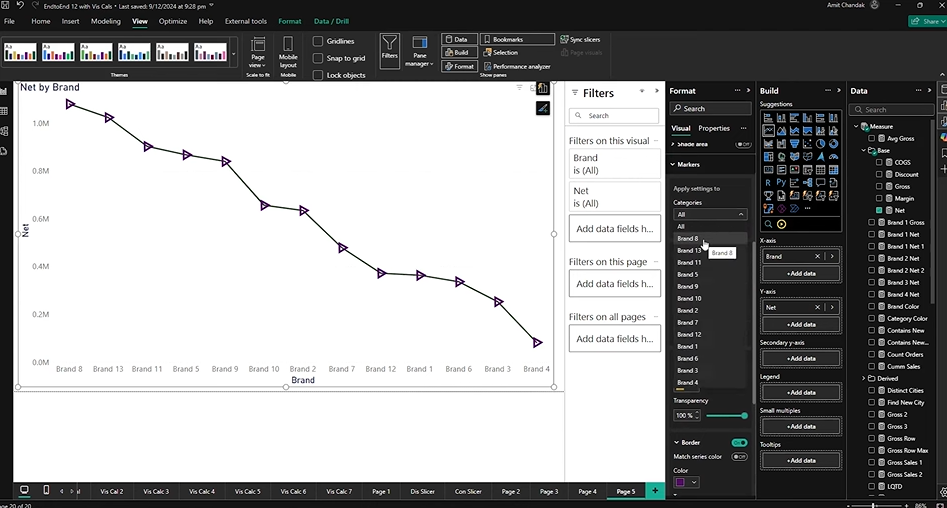The image size is (947, 508).
Task: Select the Q&A visual icon
Action: 820,182
